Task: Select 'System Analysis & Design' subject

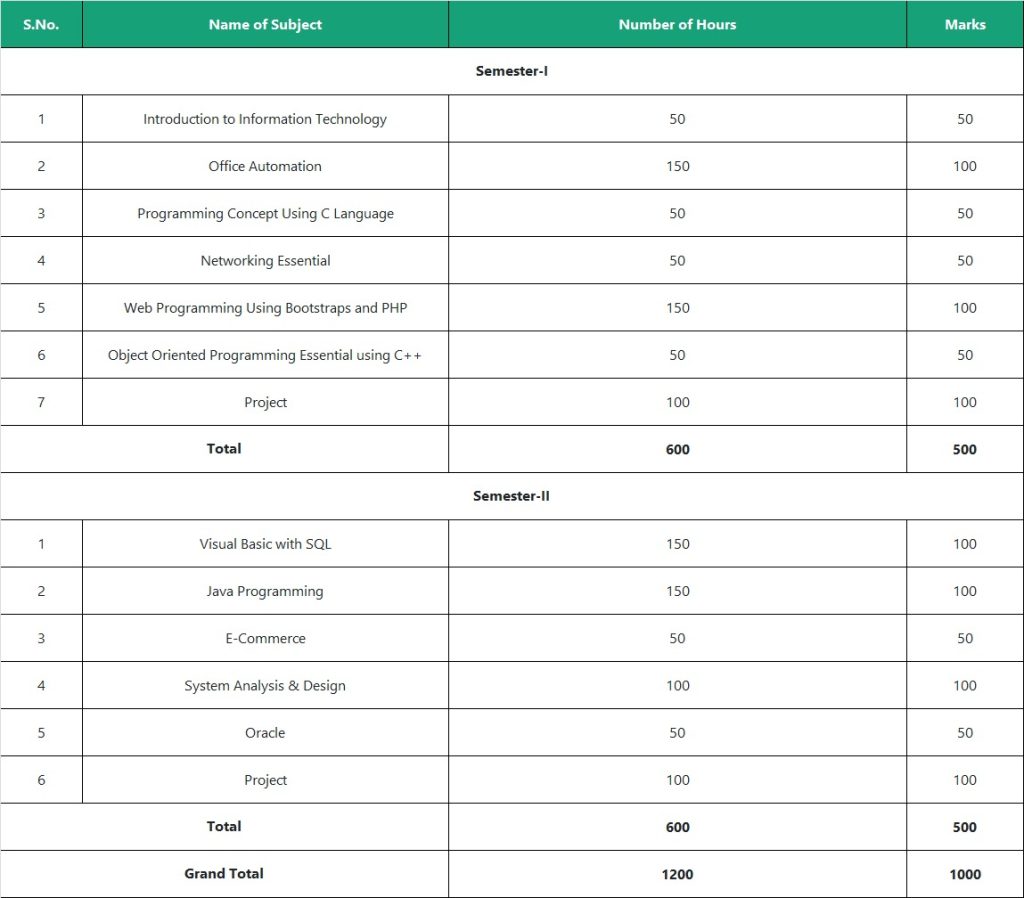Action: click(265, 686)
